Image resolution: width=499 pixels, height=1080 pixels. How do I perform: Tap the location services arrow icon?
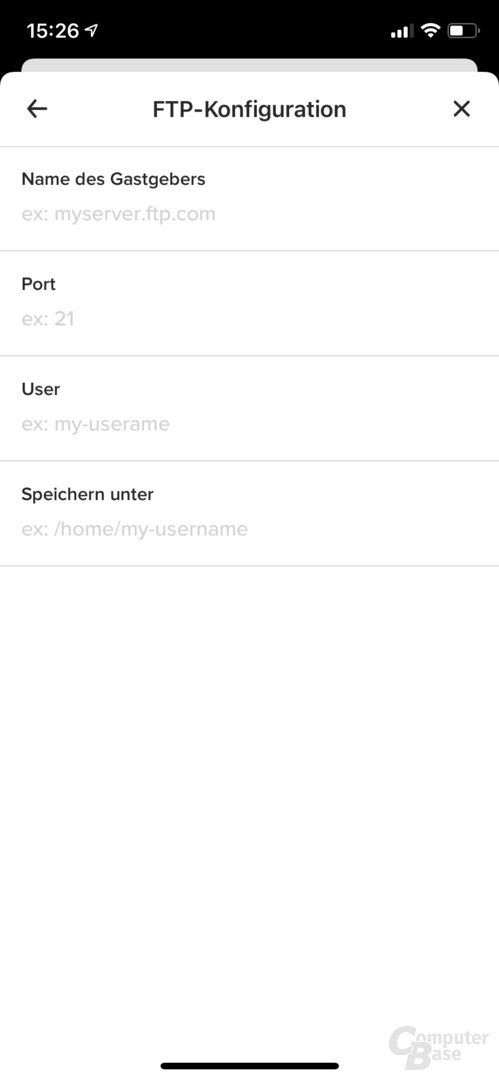coord(91,30)
